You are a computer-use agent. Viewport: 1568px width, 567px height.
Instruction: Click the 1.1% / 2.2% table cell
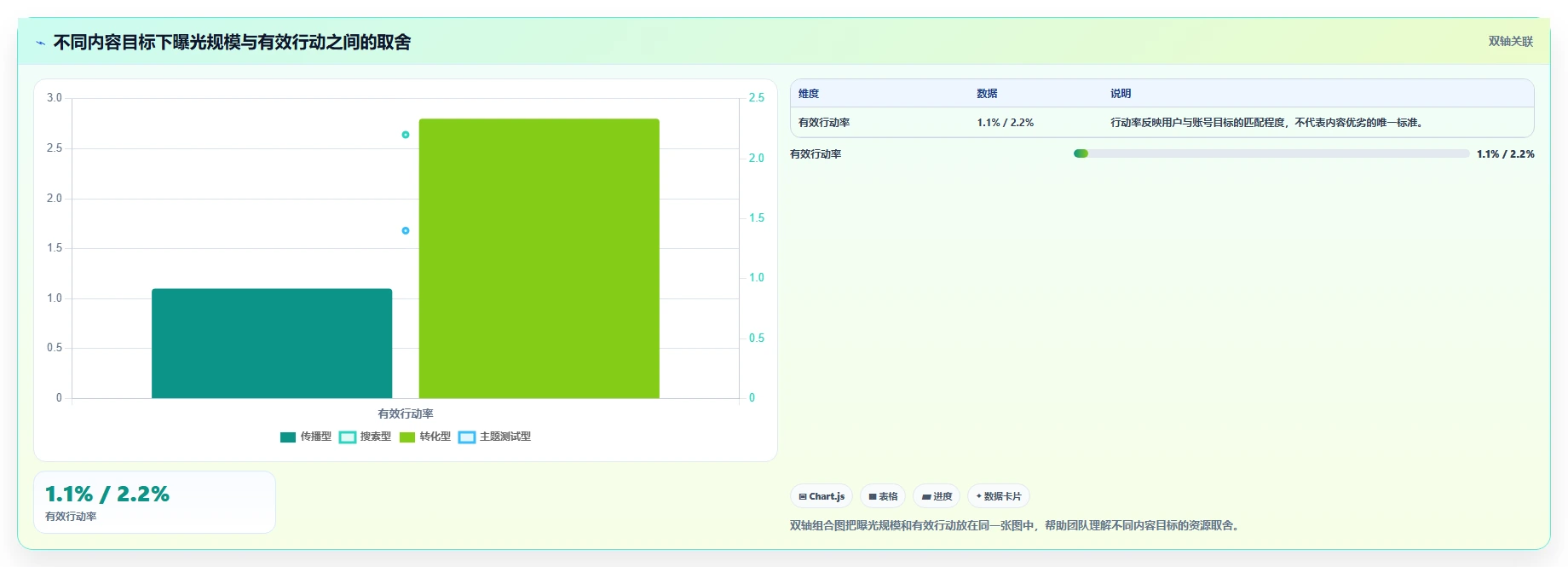[x=1006, y=123]
